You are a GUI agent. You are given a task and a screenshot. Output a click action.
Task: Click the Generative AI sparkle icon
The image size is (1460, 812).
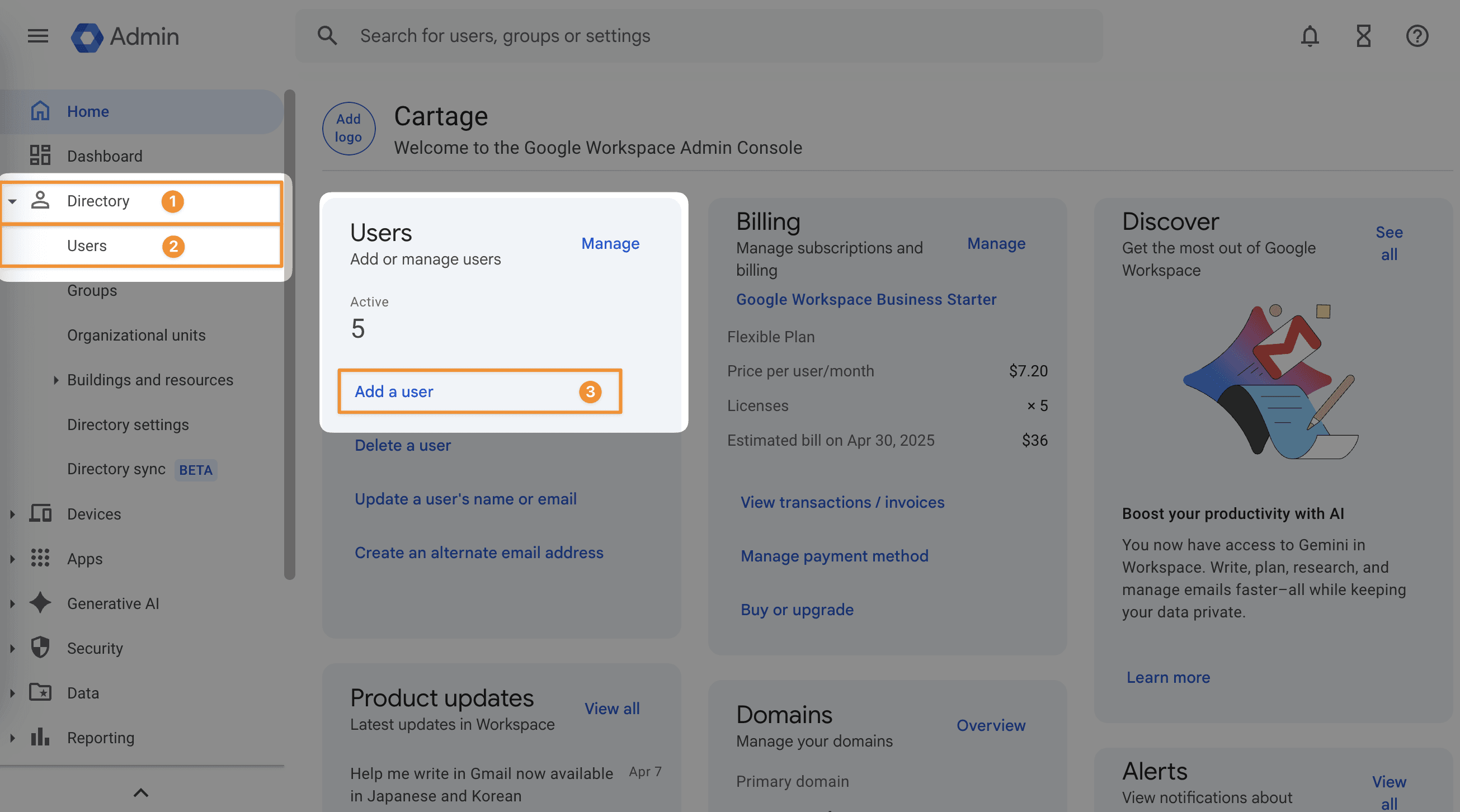(x=40, y=603)
